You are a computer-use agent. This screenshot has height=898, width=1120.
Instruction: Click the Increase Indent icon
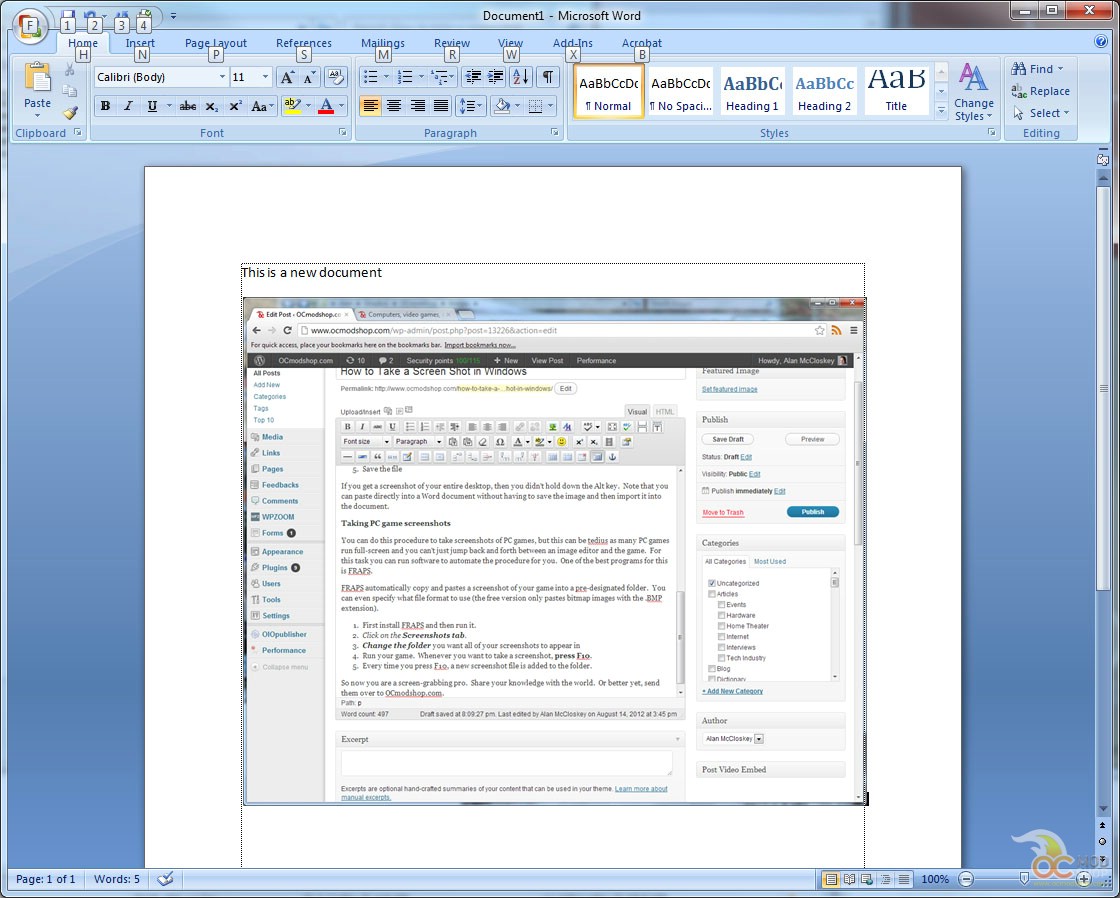tap(496, 77)
